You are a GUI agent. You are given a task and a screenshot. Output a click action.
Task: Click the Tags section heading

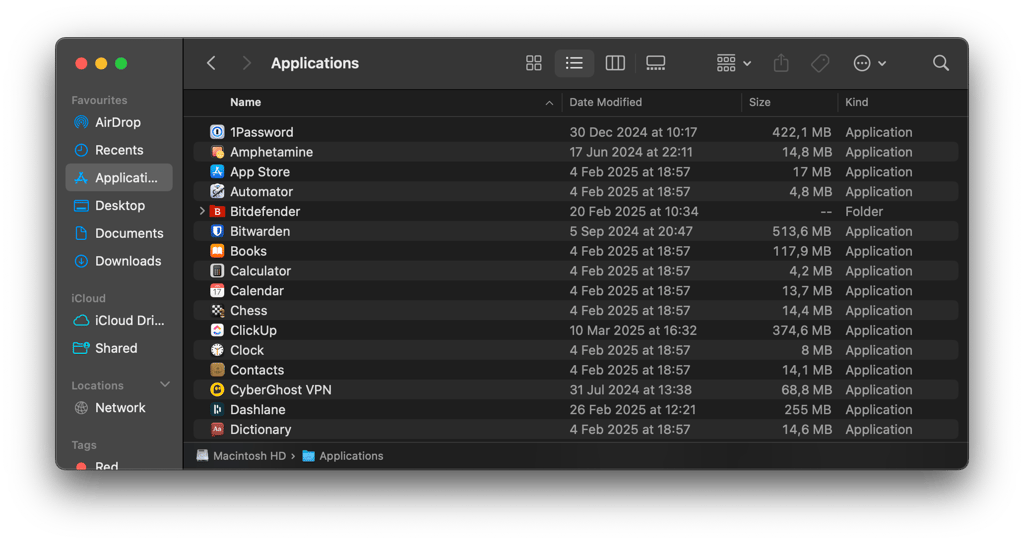[x=84, y=445]
